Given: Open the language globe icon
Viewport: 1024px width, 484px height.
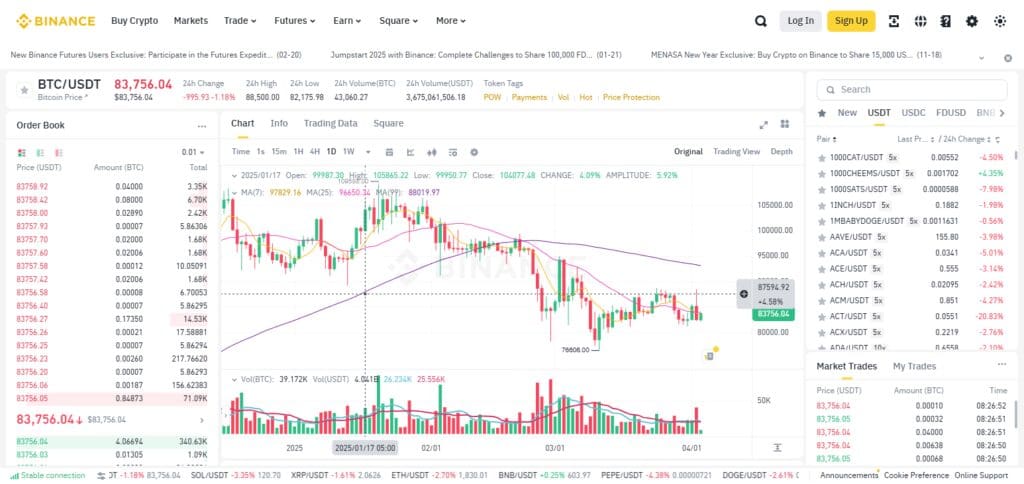Looking at the screenshot, I should point(921,21).
